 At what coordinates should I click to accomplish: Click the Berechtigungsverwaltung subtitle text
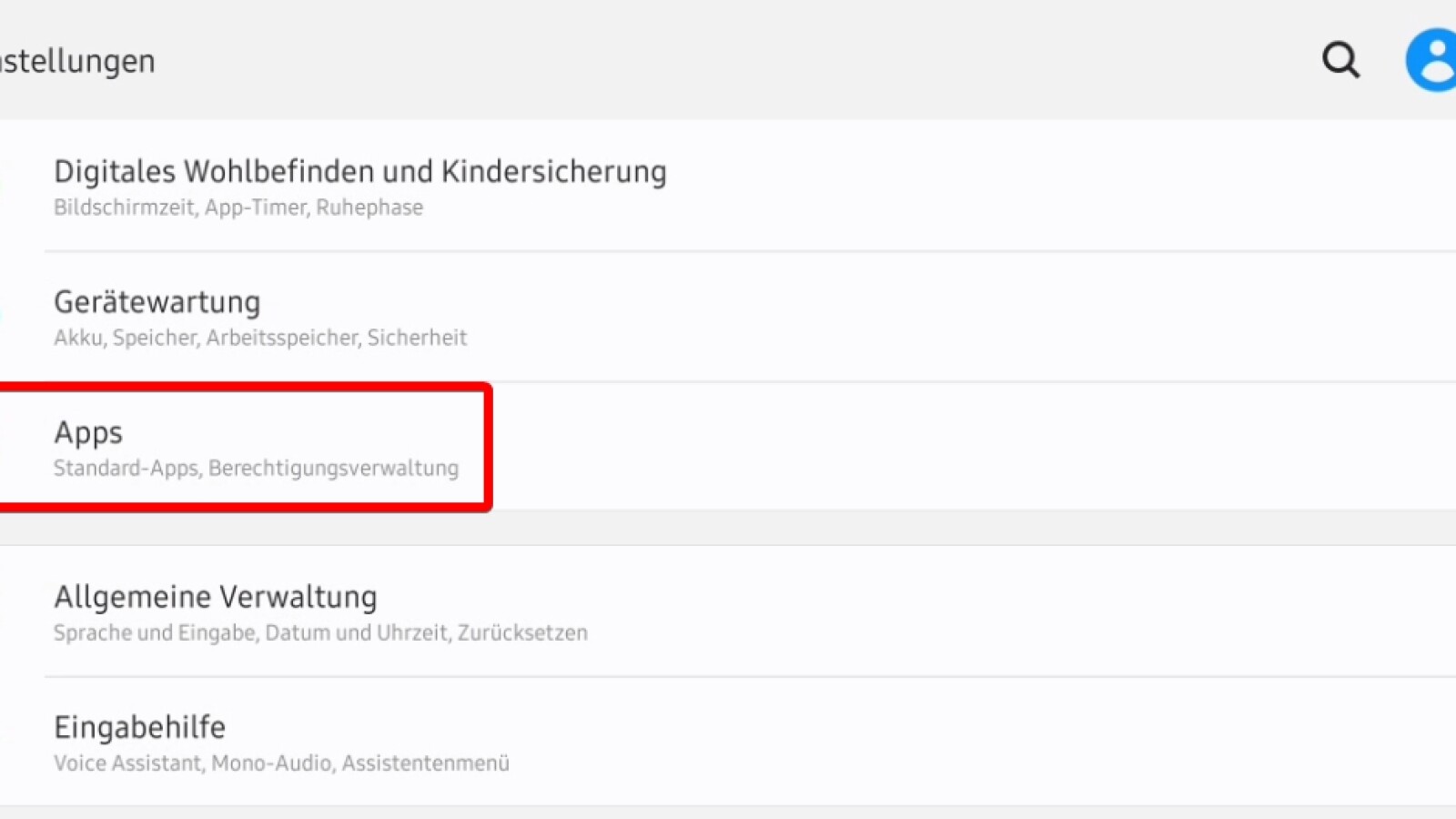click(x=333, y=468)
